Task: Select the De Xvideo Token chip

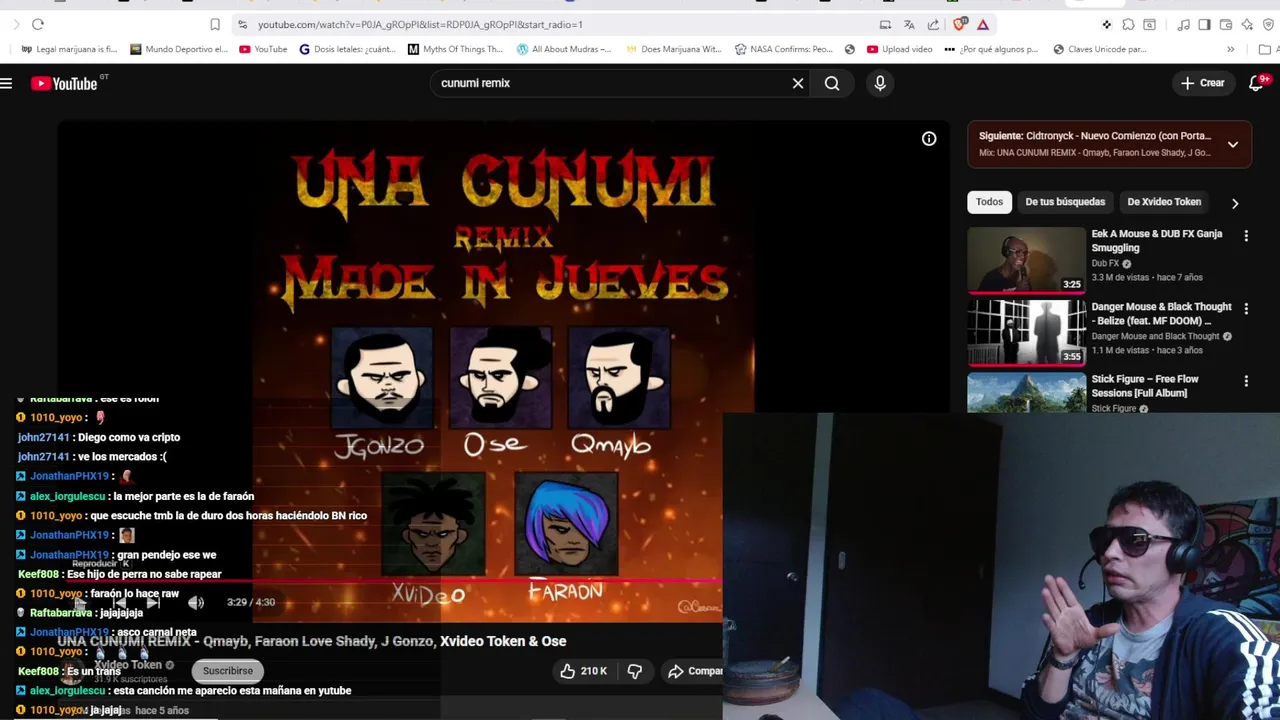Action: tap(1164, 202)
